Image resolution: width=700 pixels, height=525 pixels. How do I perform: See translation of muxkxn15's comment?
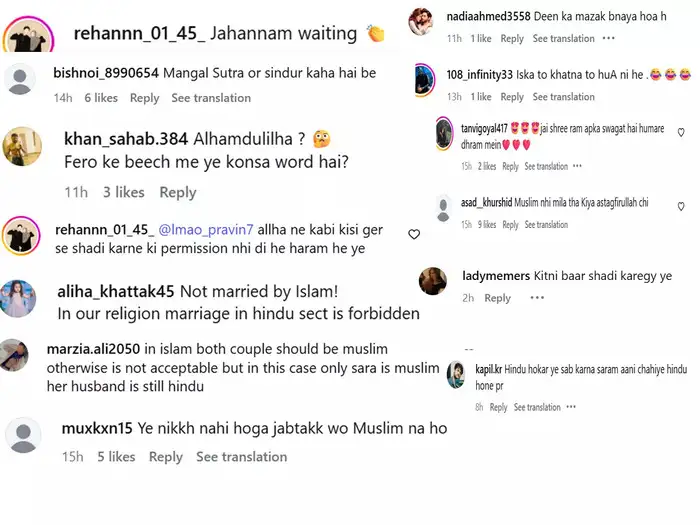(x=242, y=457)
